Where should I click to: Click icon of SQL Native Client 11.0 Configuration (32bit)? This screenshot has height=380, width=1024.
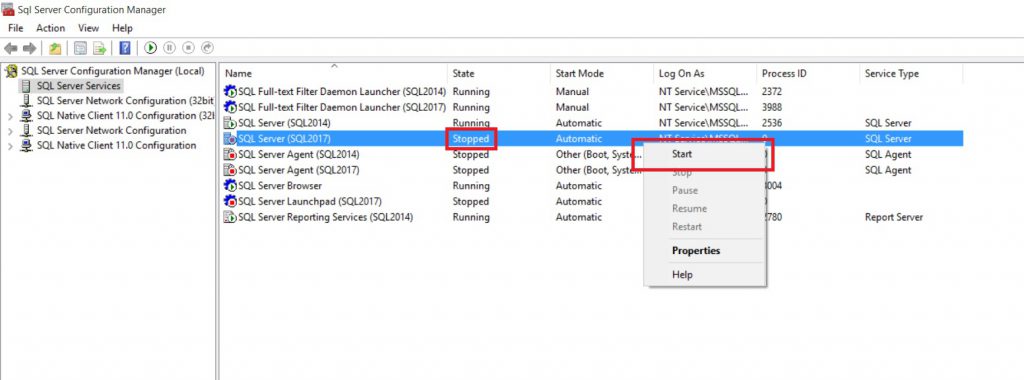(26, 116)
